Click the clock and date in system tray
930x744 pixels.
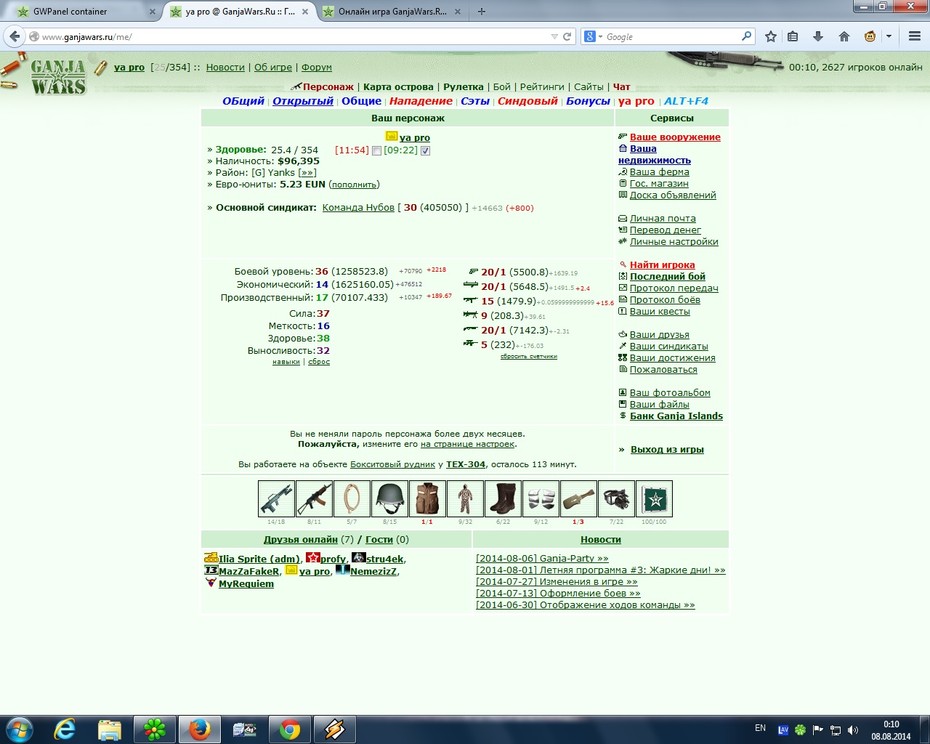click(x=891, y=730)
